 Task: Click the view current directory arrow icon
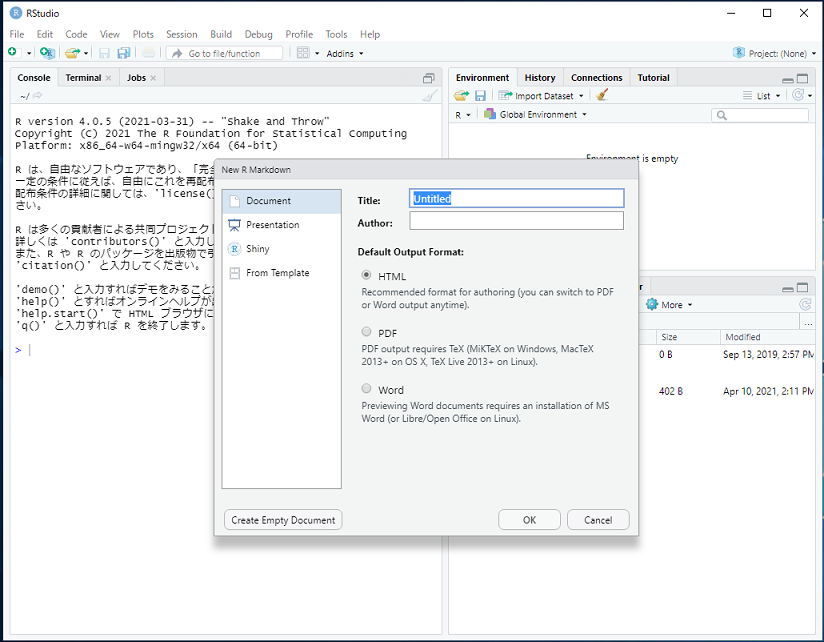click(37, 96)
